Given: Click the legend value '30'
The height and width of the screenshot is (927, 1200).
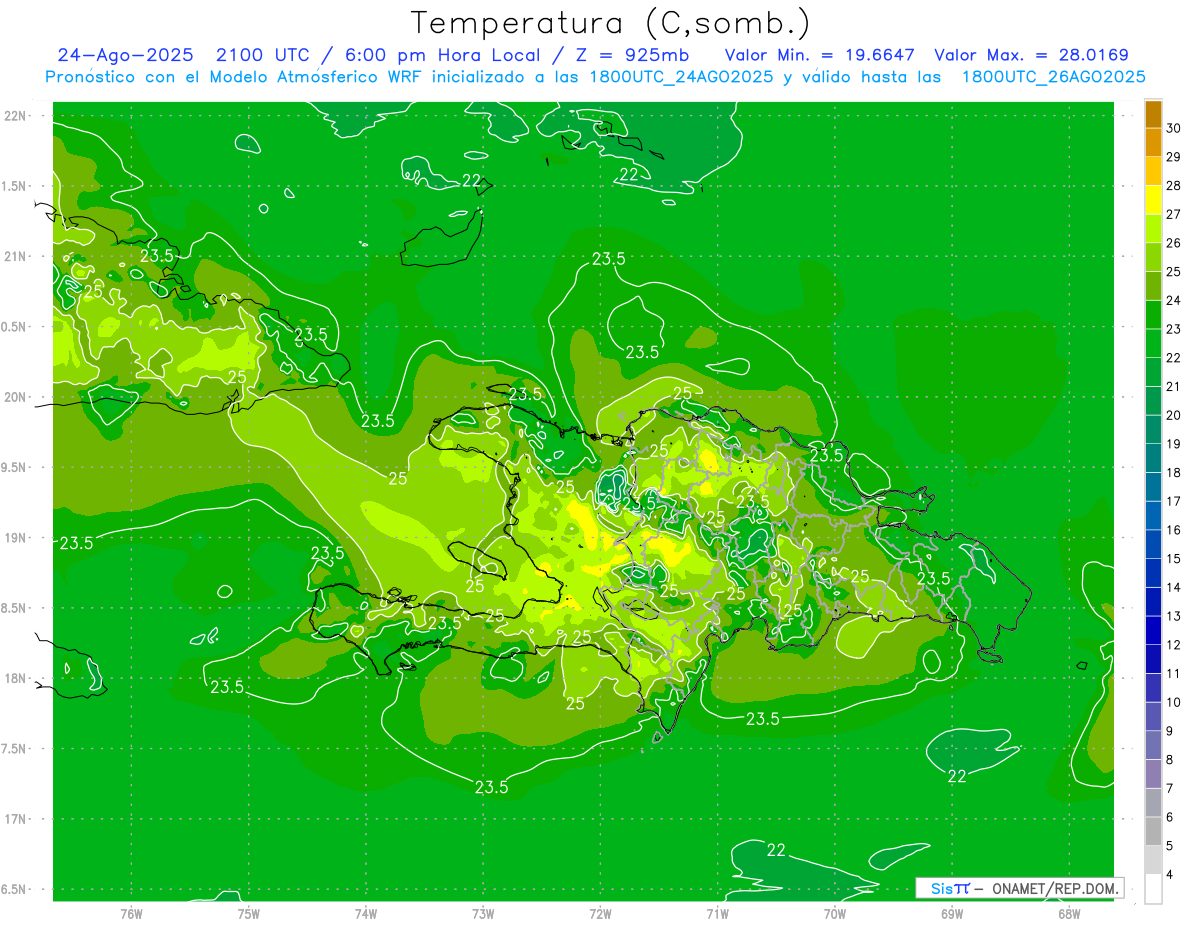Looking at the screenshot, I should 1174,128.
